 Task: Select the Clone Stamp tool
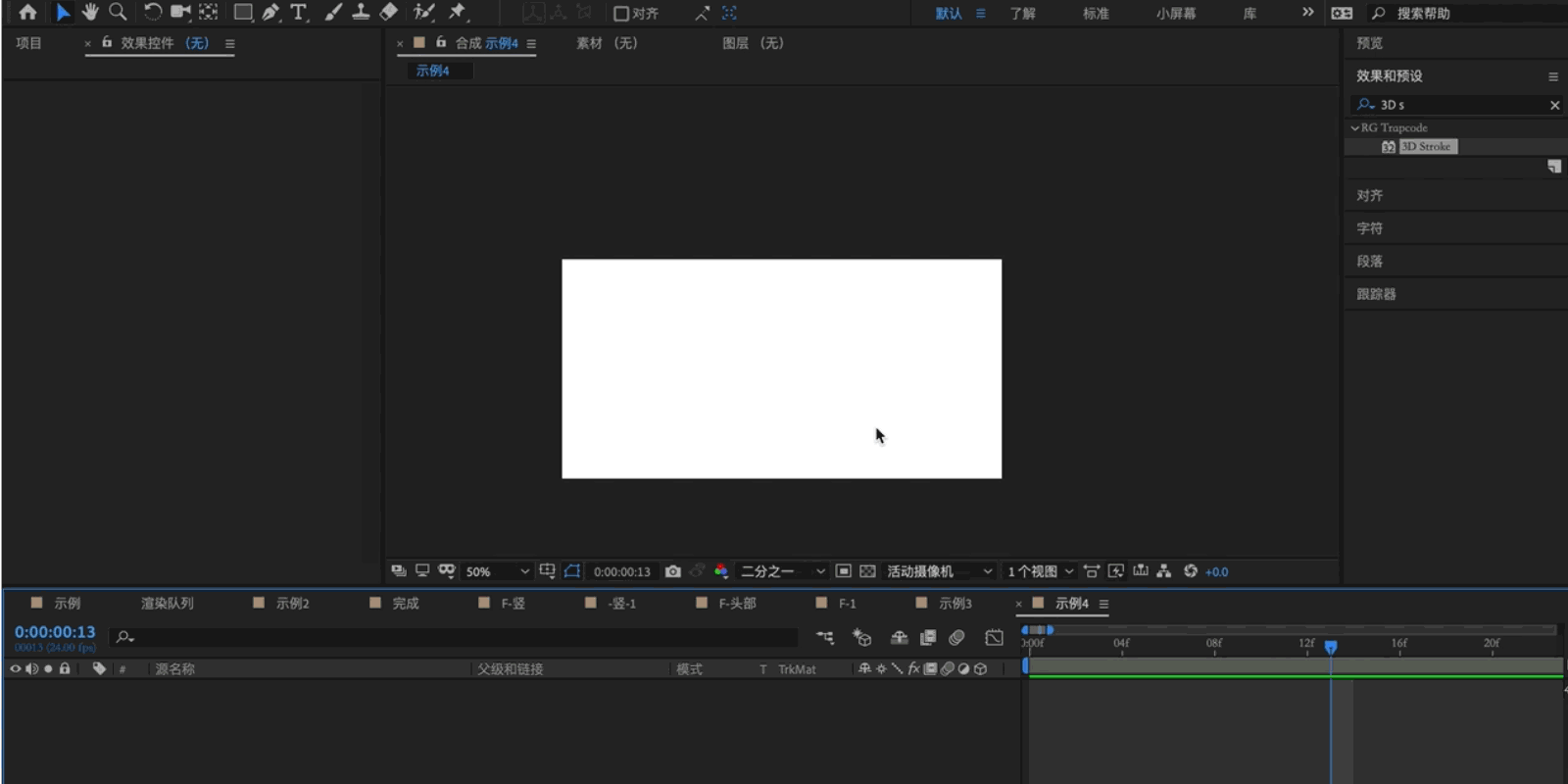(361, 12)
